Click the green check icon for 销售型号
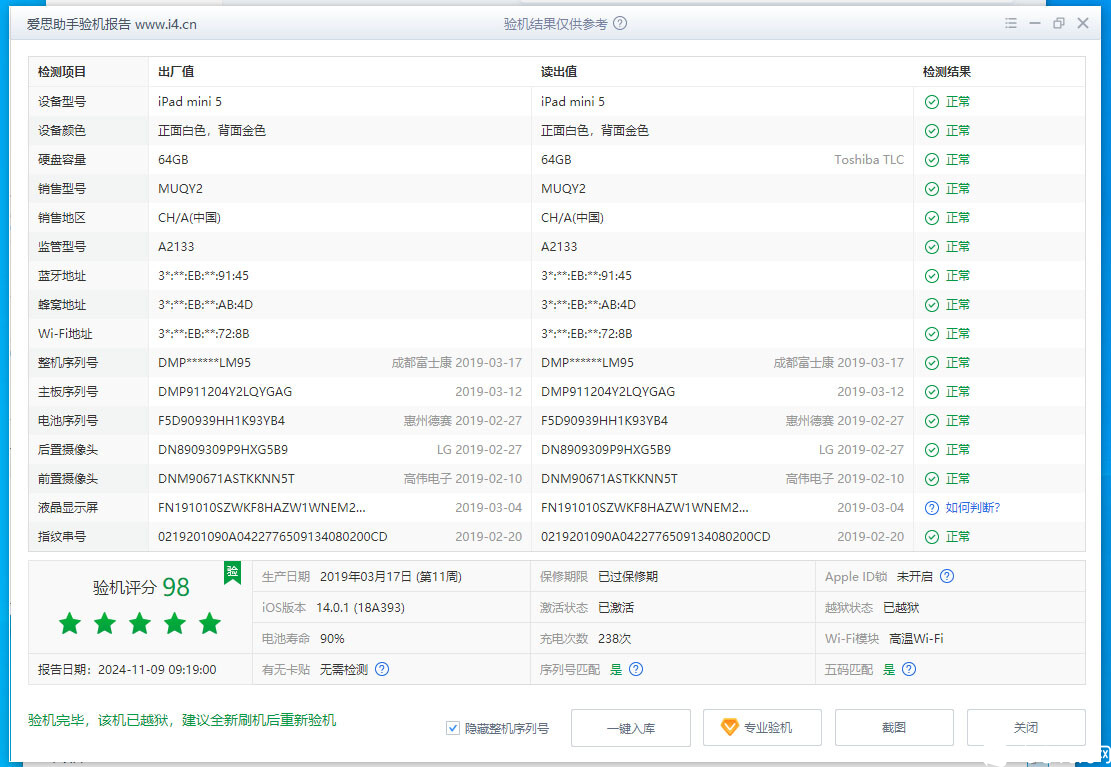Screen dimensions: 1111x767 point(932,189)
